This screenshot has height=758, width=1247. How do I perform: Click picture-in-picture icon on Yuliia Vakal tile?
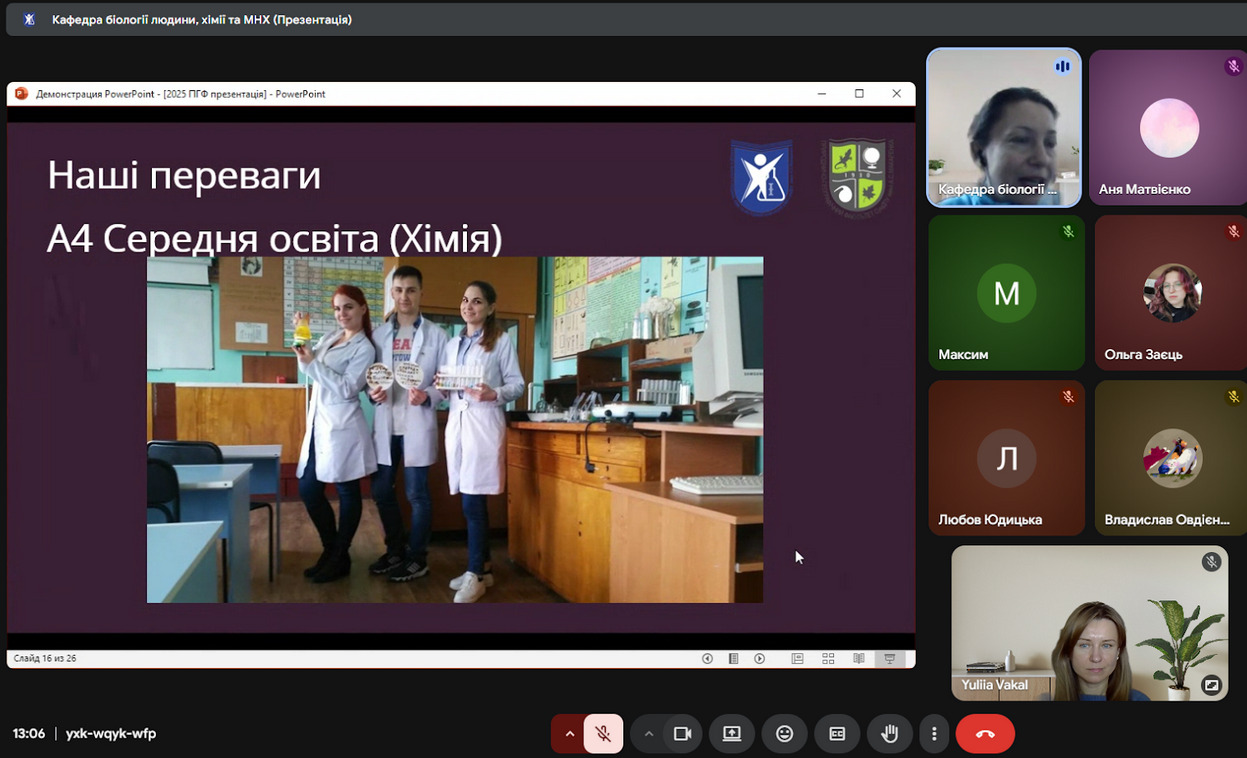pos(1211,685)
